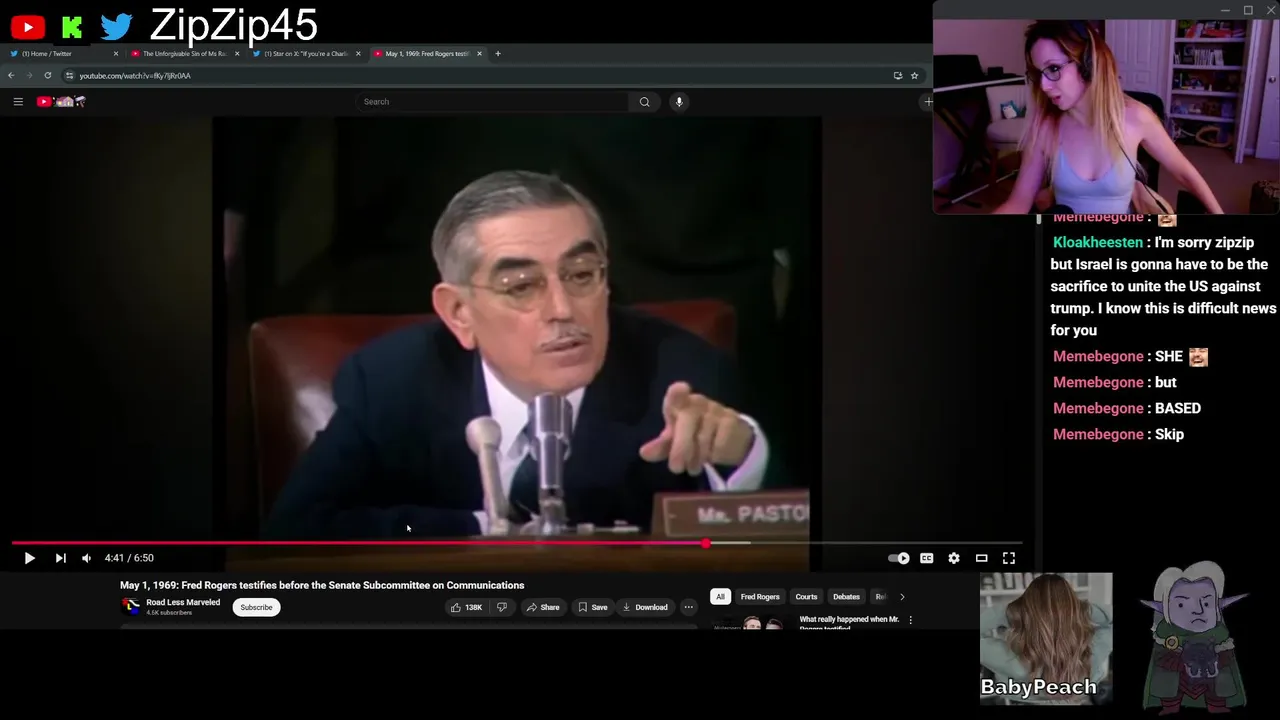This screenshot has height=720, width=1280.
Task: Switch to theater mode view
Action: (981, 558)
